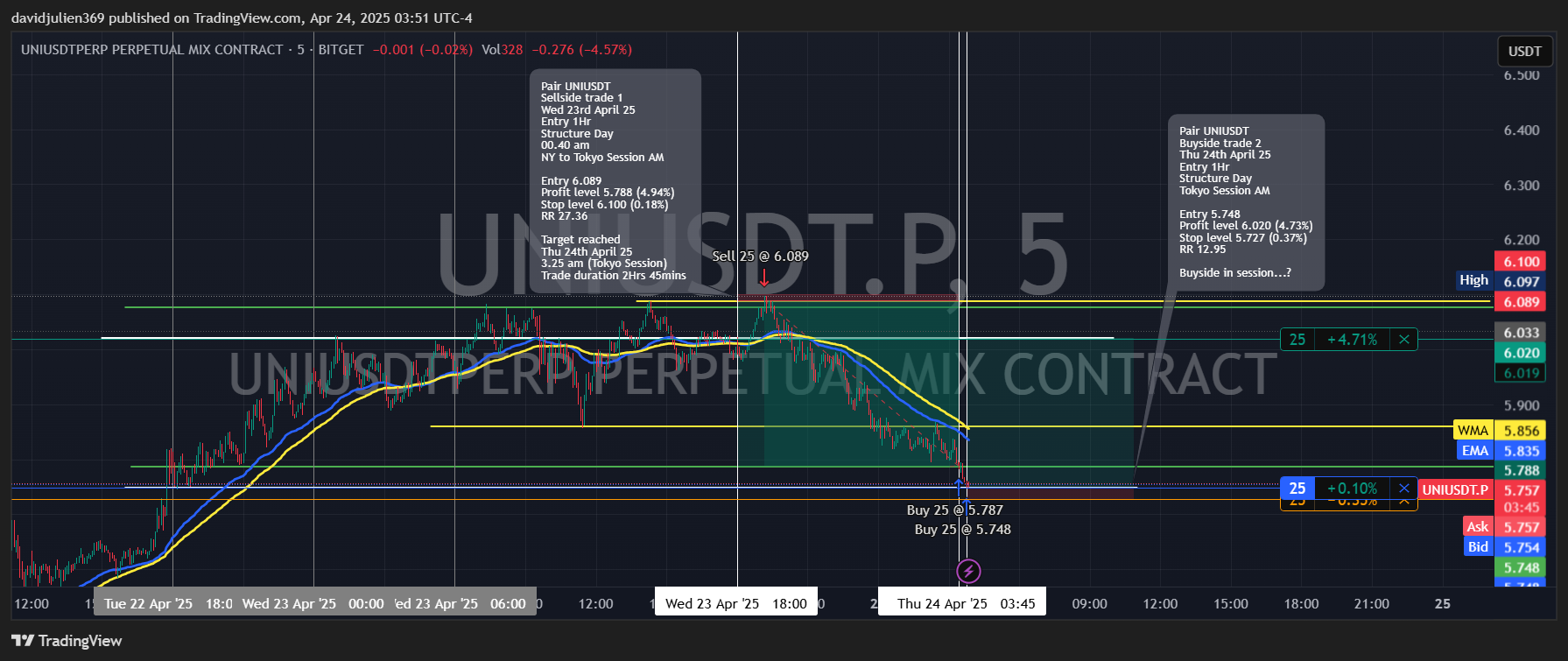Screen dimensions: 1568x661
Task: Click the Wed 23 Apr '25 00:00 time label
Action: point(313,604)
